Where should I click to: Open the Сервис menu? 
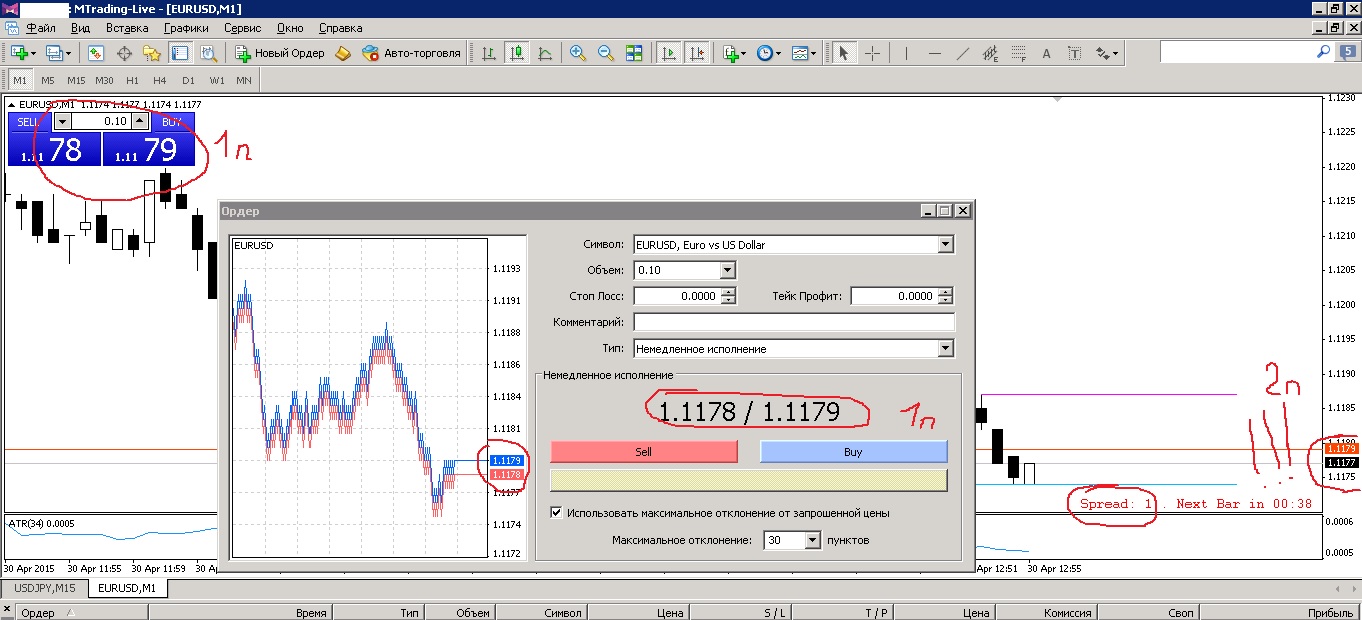(x=243, y=28)
